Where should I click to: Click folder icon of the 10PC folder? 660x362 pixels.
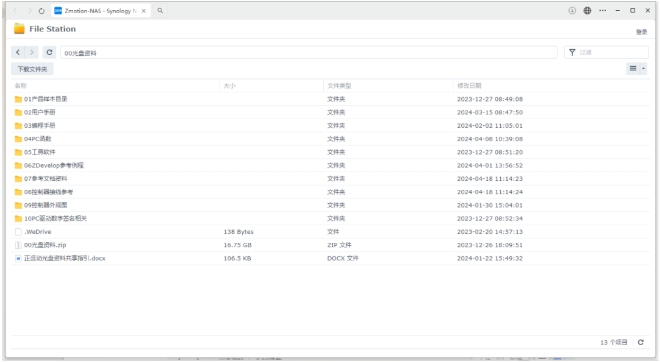click(18, 218)
